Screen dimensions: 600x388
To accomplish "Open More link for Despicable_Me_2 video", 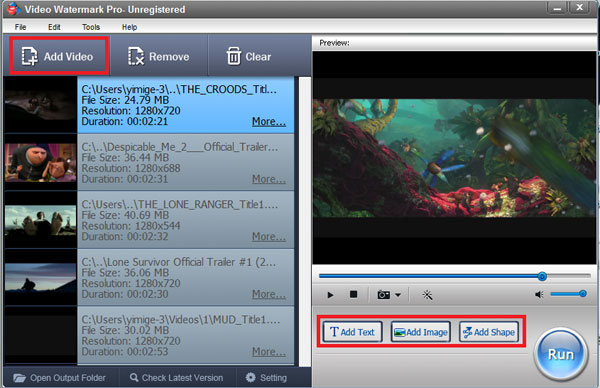I will point(269,179).
